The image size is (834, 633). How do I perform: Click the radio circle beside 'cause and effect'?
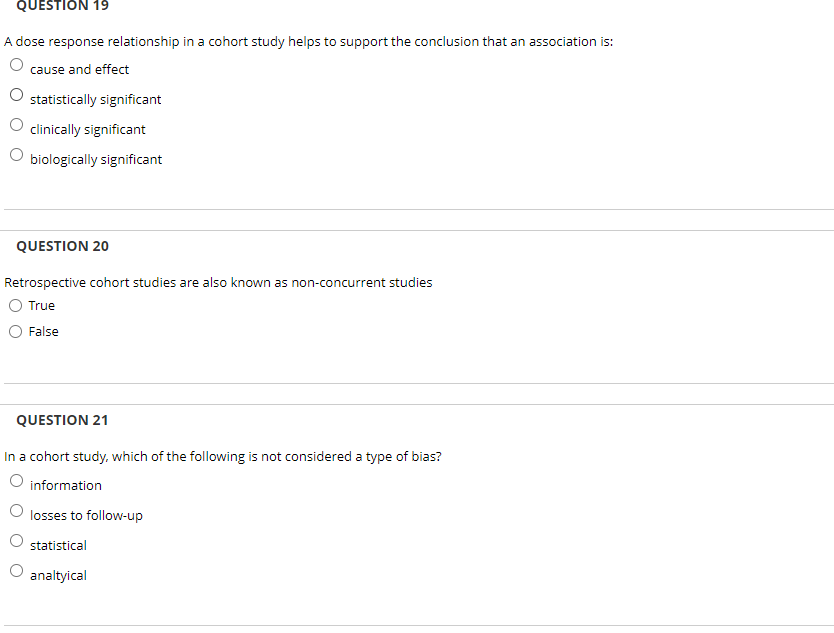point(16,64)
